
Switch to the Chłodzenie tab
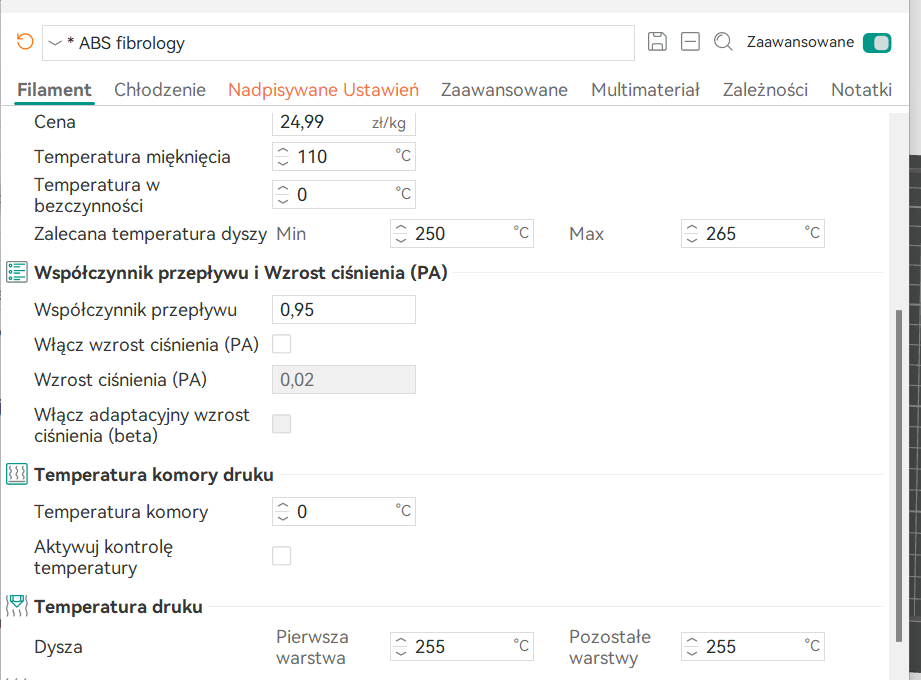[x=160, y=90]
